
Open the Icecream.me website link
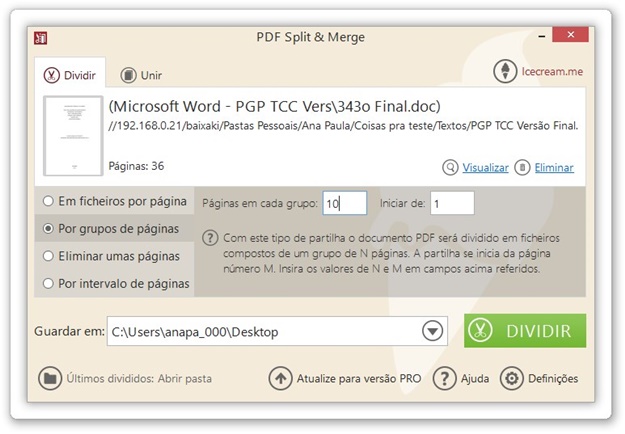click(x=552, y=72)
